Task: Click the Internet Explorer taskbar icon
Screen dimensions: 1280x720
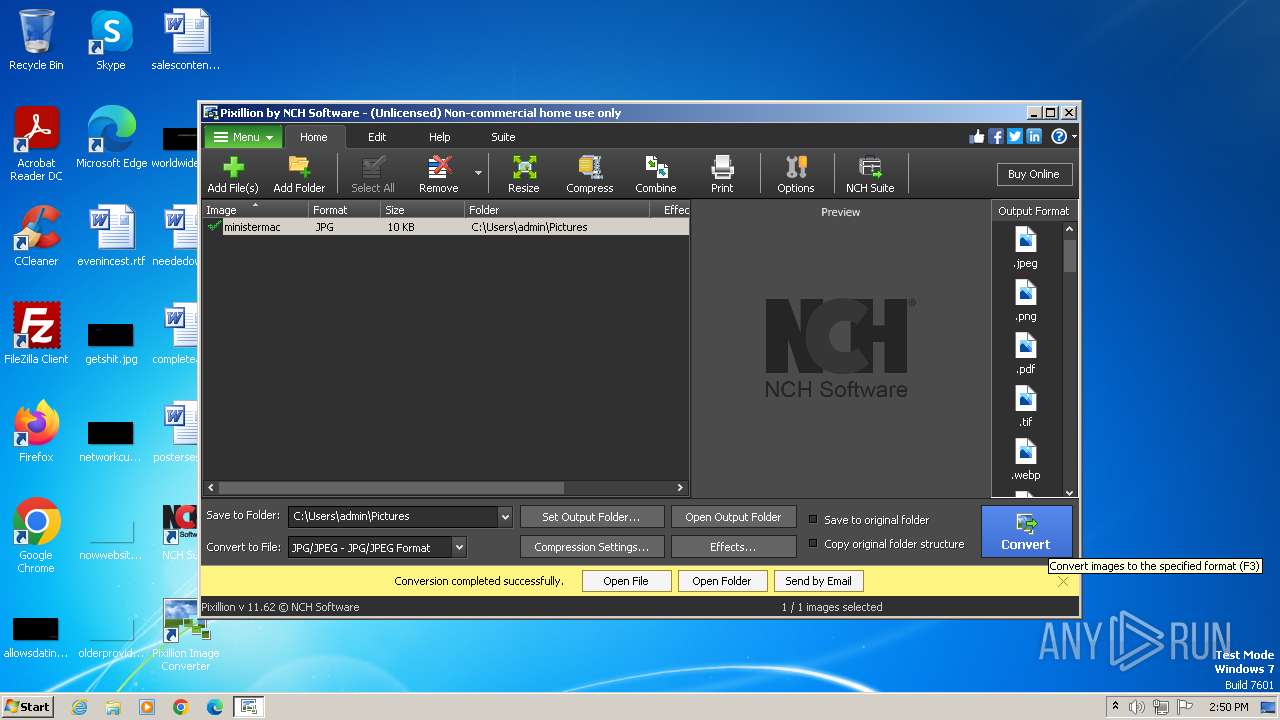Action: pyautogui.click(x=79, y=707)
